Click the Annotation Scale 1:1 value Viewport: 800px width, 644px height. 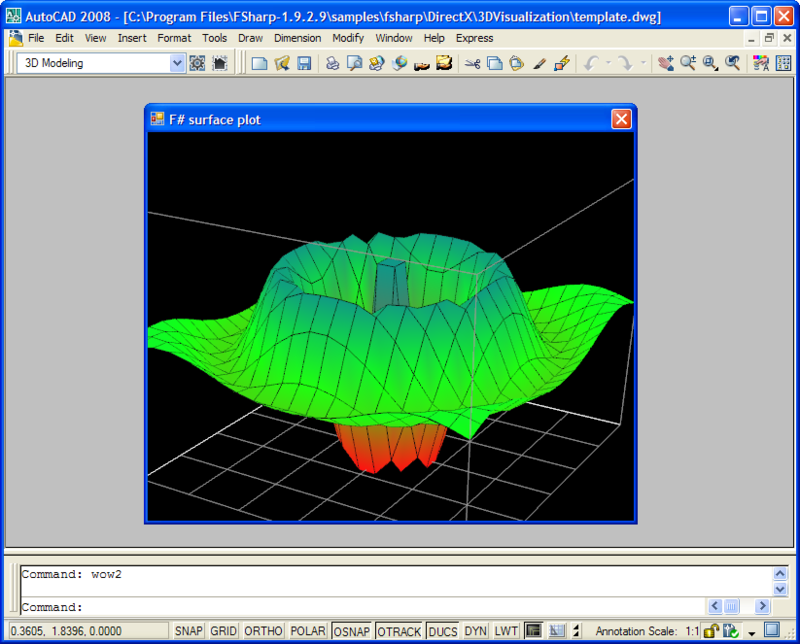tap(691, 631)
